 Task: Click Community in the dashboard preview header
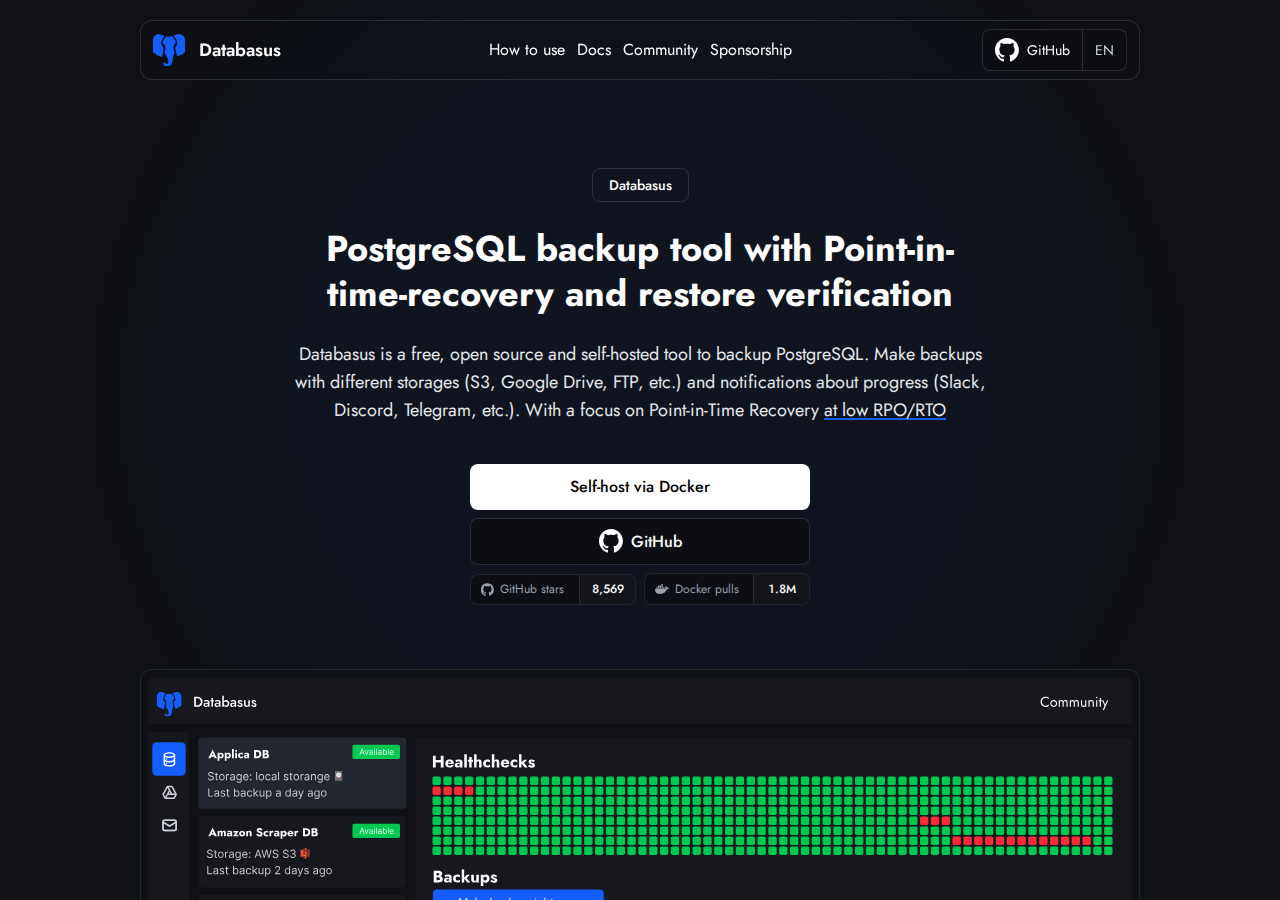1074,702
